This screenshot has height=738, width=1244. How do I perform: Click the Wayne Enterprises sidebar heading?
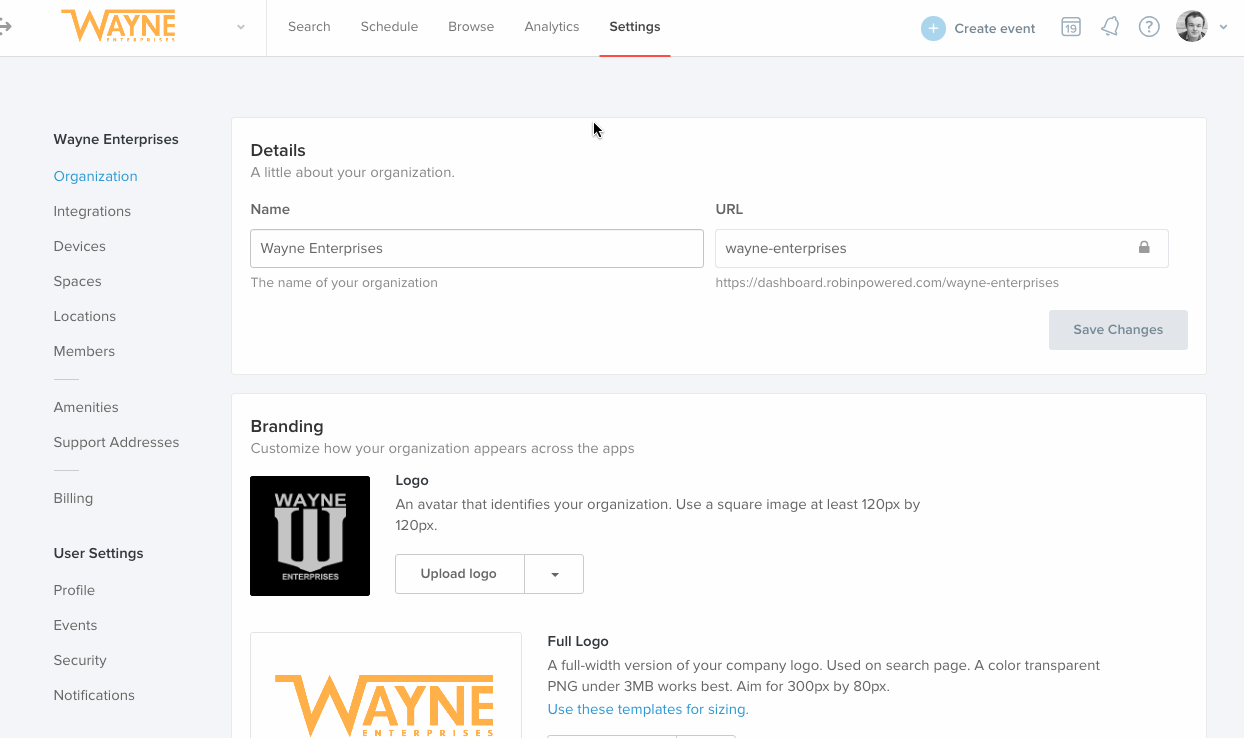click(116, 139)
